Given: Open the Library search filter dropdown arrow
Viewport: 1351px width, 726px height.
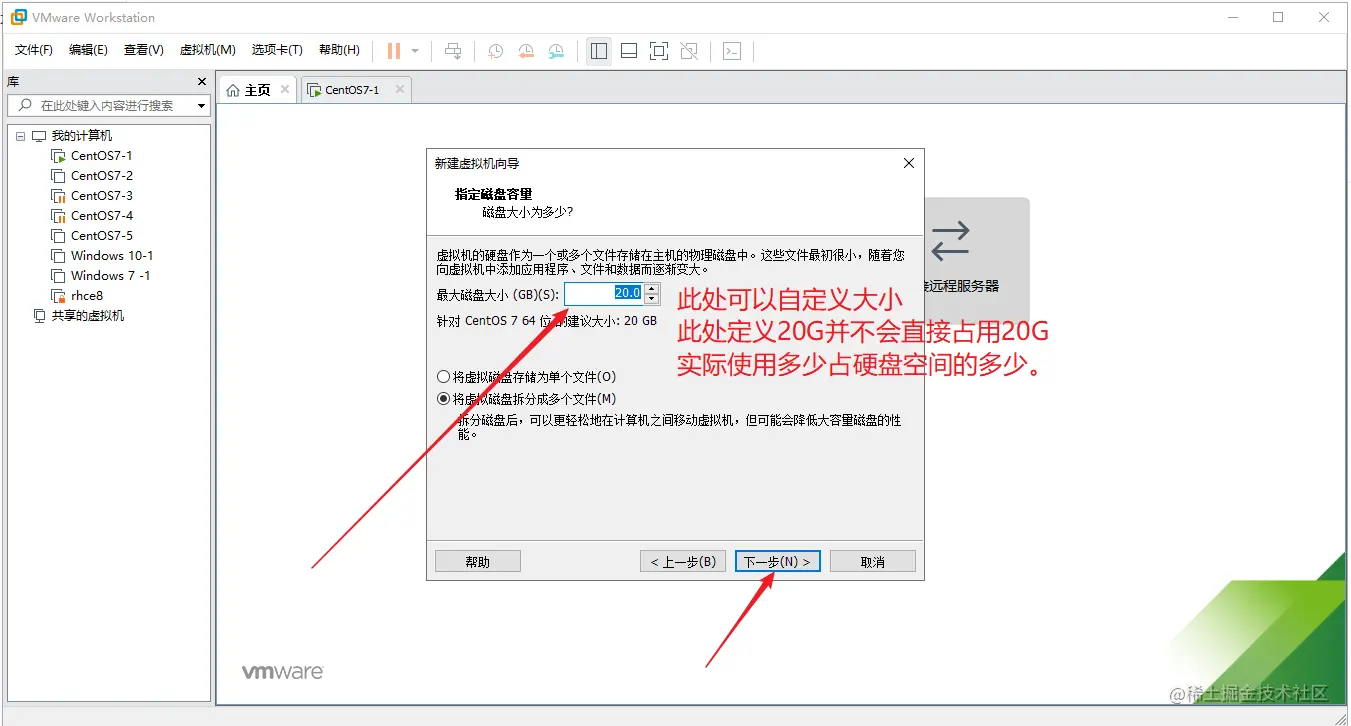Looking at the screenshot, I should coord(202,105).
